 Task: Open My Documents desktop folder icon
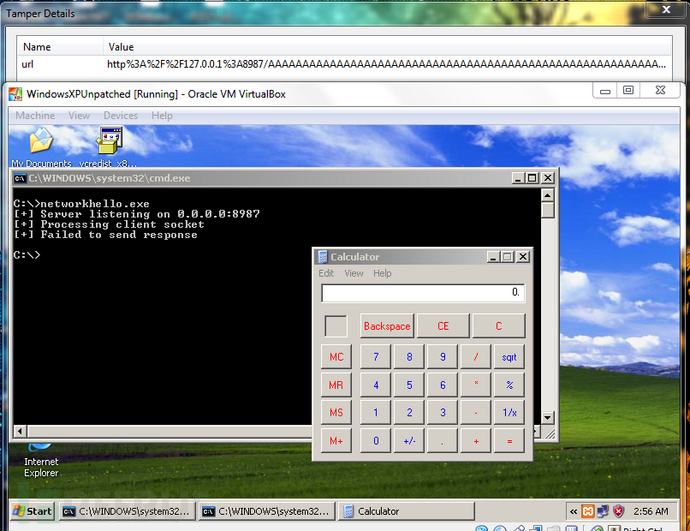pos(41,142)
